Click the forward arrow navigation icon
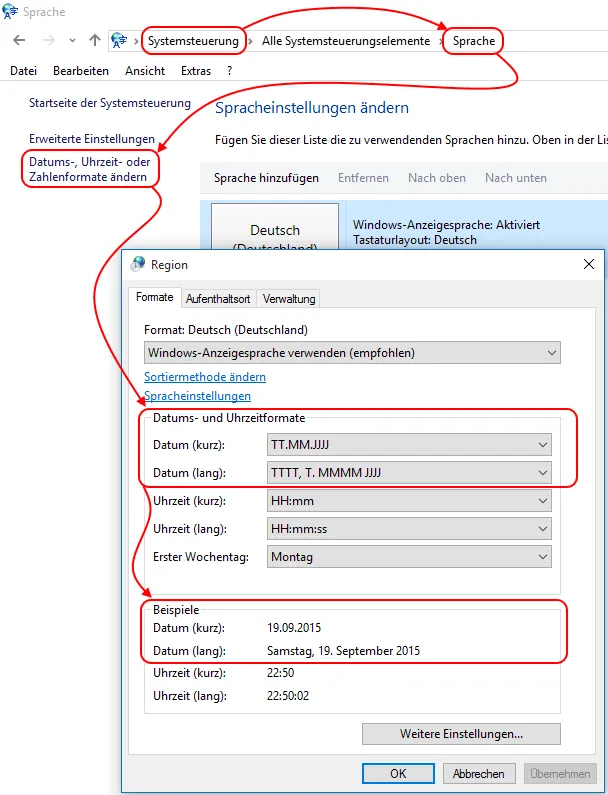The image size is (608, 795). click(49, 40)
